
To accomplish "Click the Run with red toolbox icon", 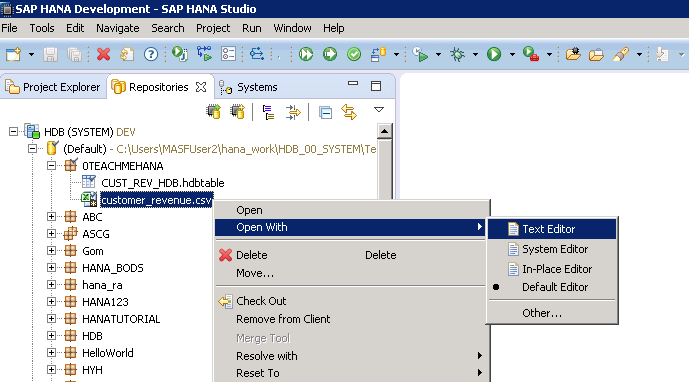I will point(531,55).
